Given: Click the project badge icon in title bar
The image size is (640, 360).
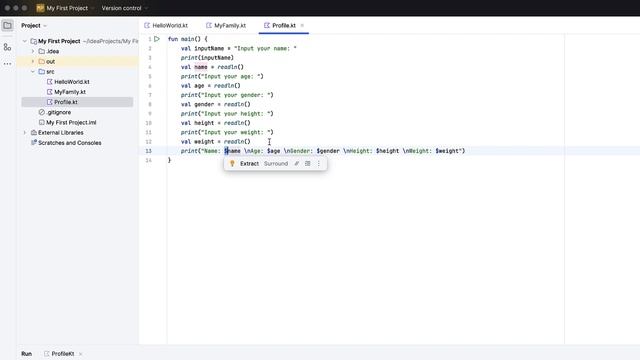Looking at the screenshot, I should 40,8.
